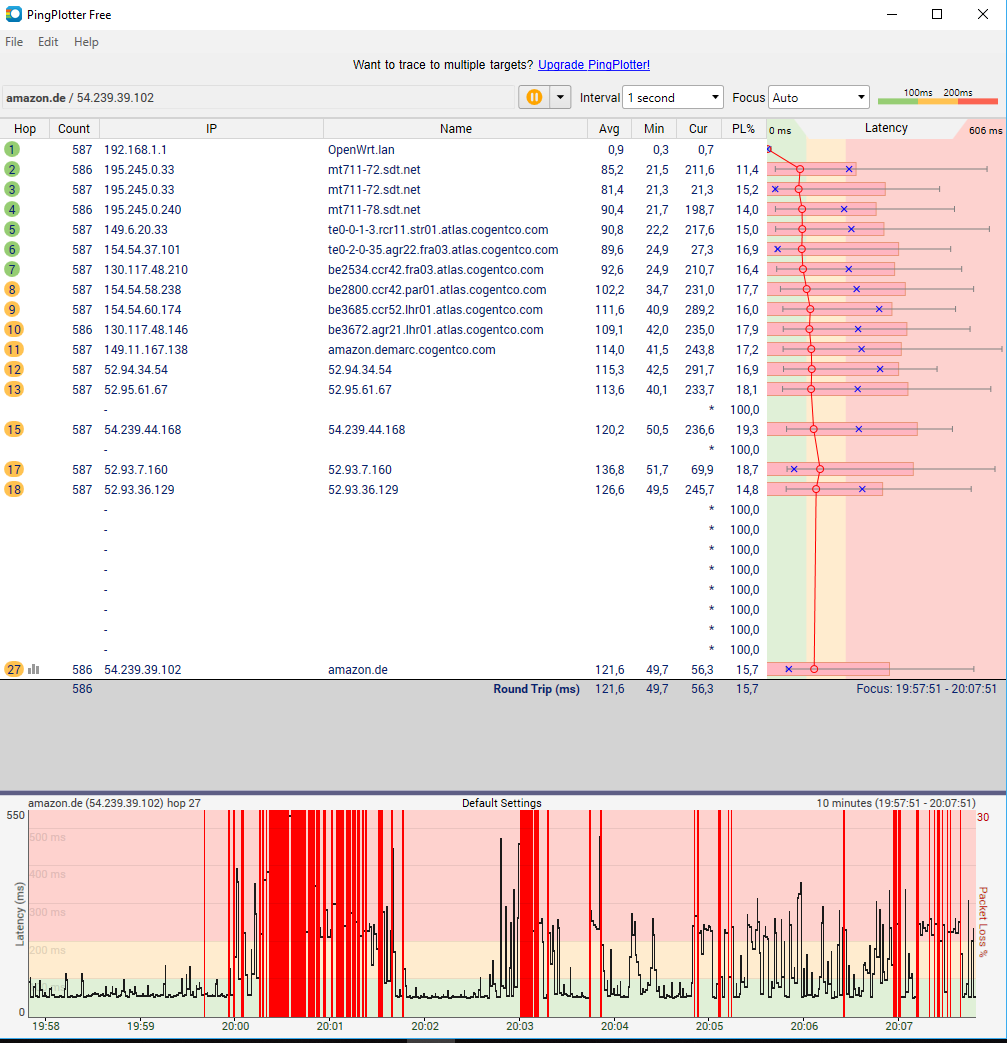Click the Hop column header
The width and height of the screenshot is (1007, 1043).
[25, 128]
